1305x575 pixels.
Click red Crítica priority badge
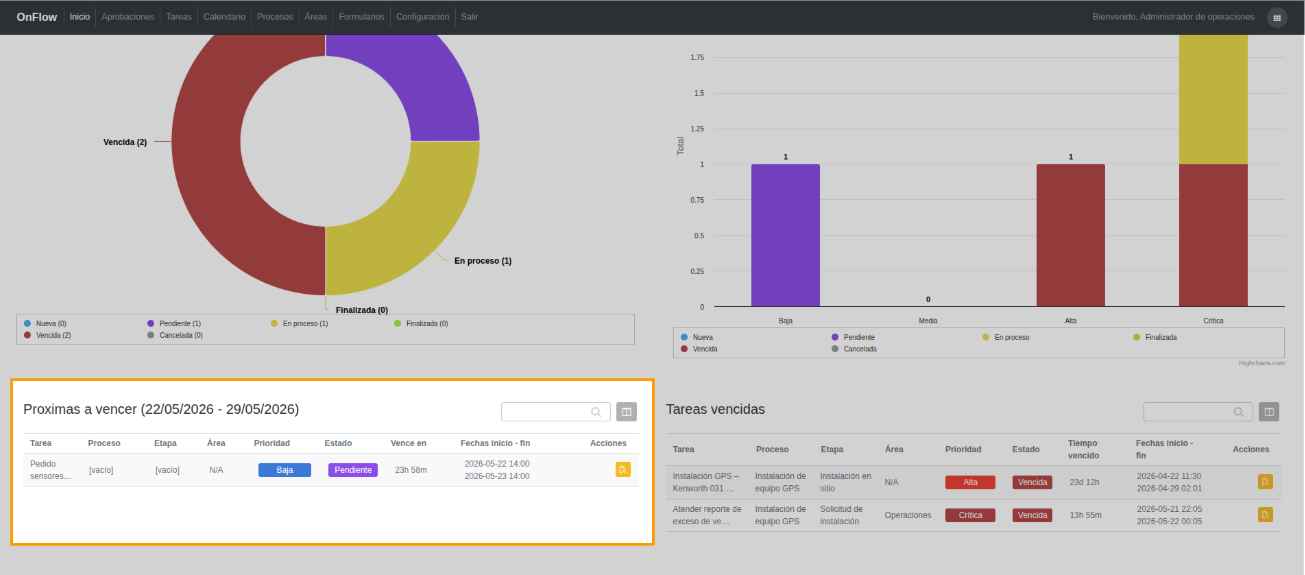tap(970, 515)
